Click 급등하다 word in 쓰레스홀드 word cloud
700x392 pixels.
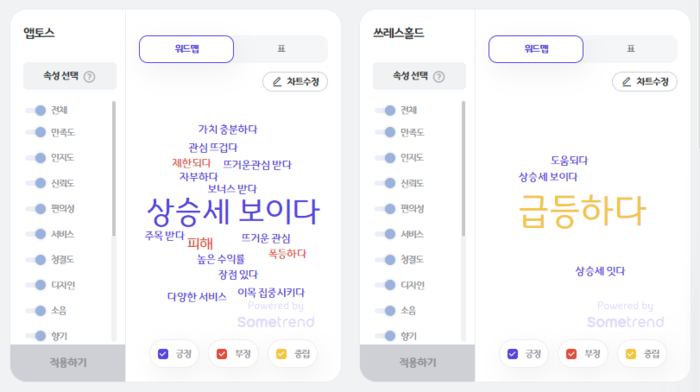coord(583,212)
